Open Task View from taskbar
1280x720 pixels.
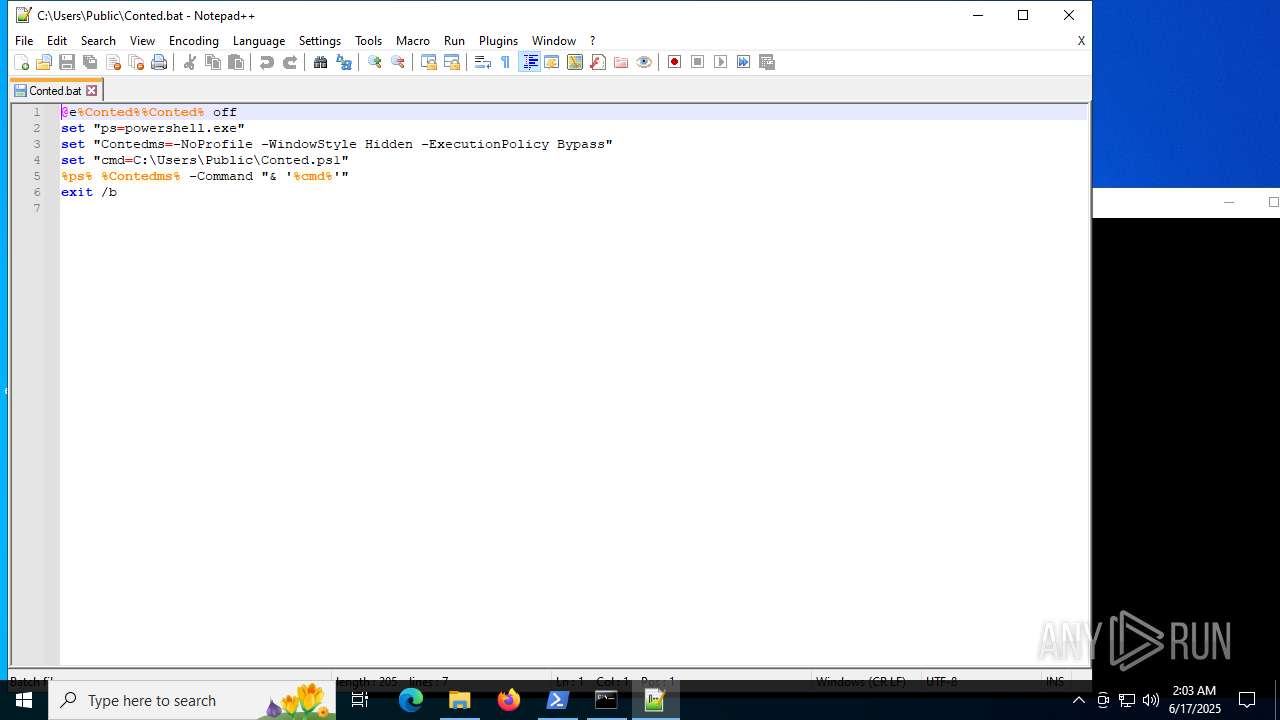click(360, 700)
